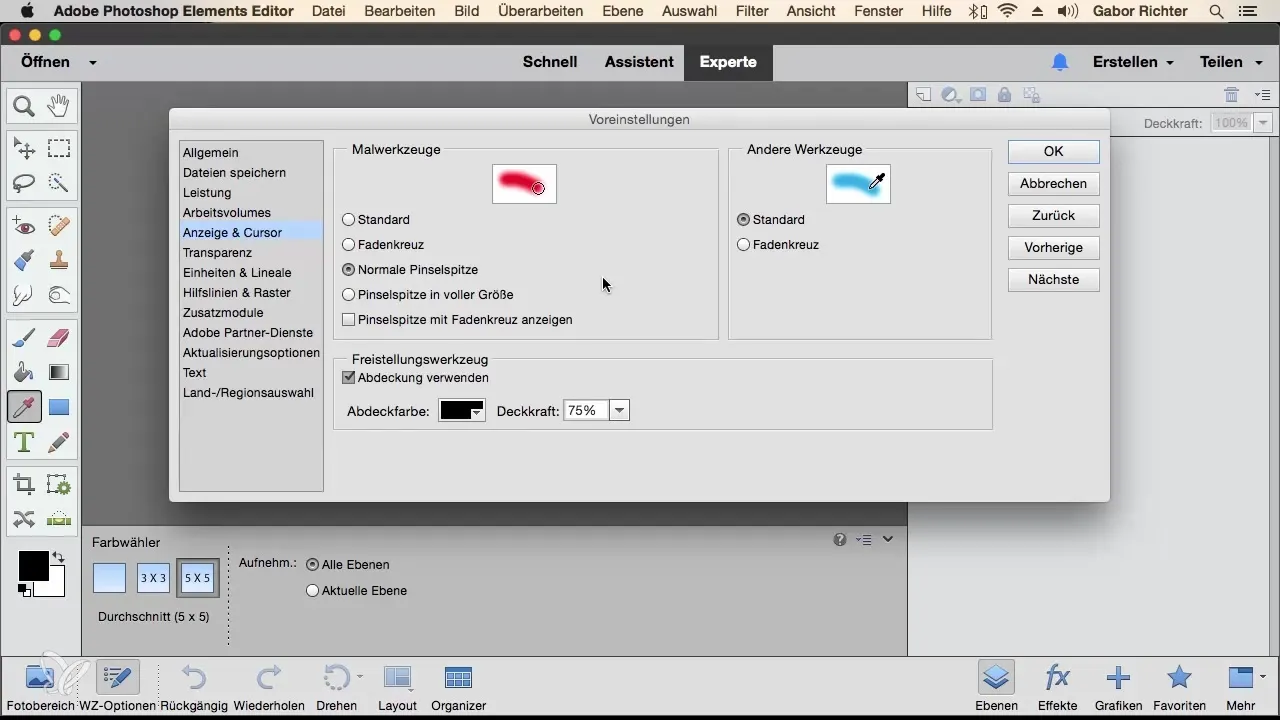Select the Hand tool
Image resolution: width=1280 pixels, height=720 pixels.
59,105
